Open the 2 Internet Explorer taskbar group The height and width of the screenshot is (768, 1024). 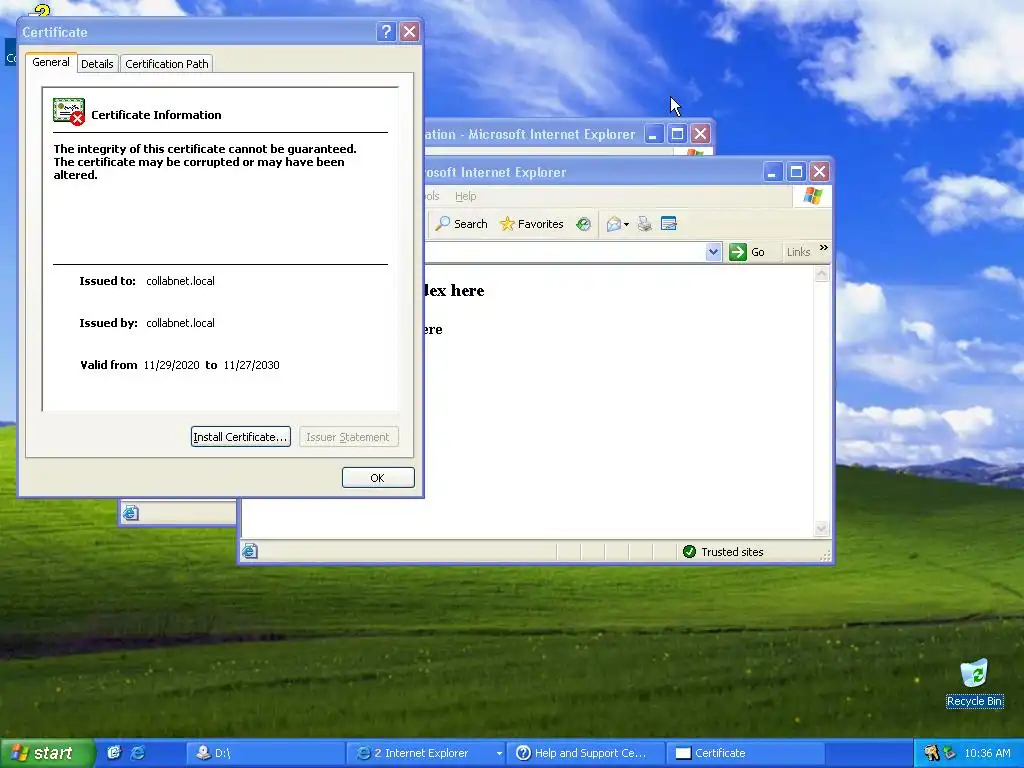[x=425, y=753]
